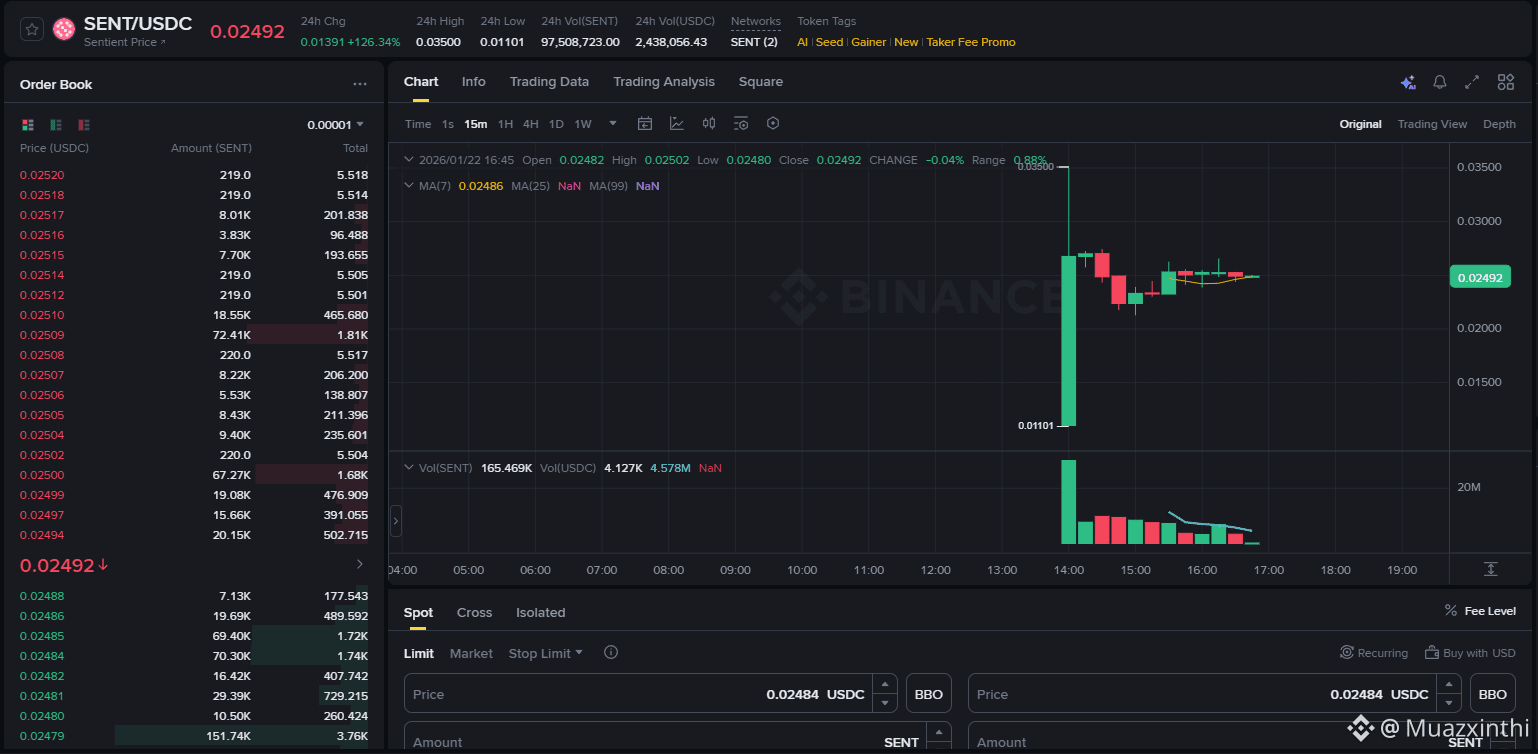Click the sell-side BBO button
This screenshot has width=1538, height=754.
point(1493,694)
